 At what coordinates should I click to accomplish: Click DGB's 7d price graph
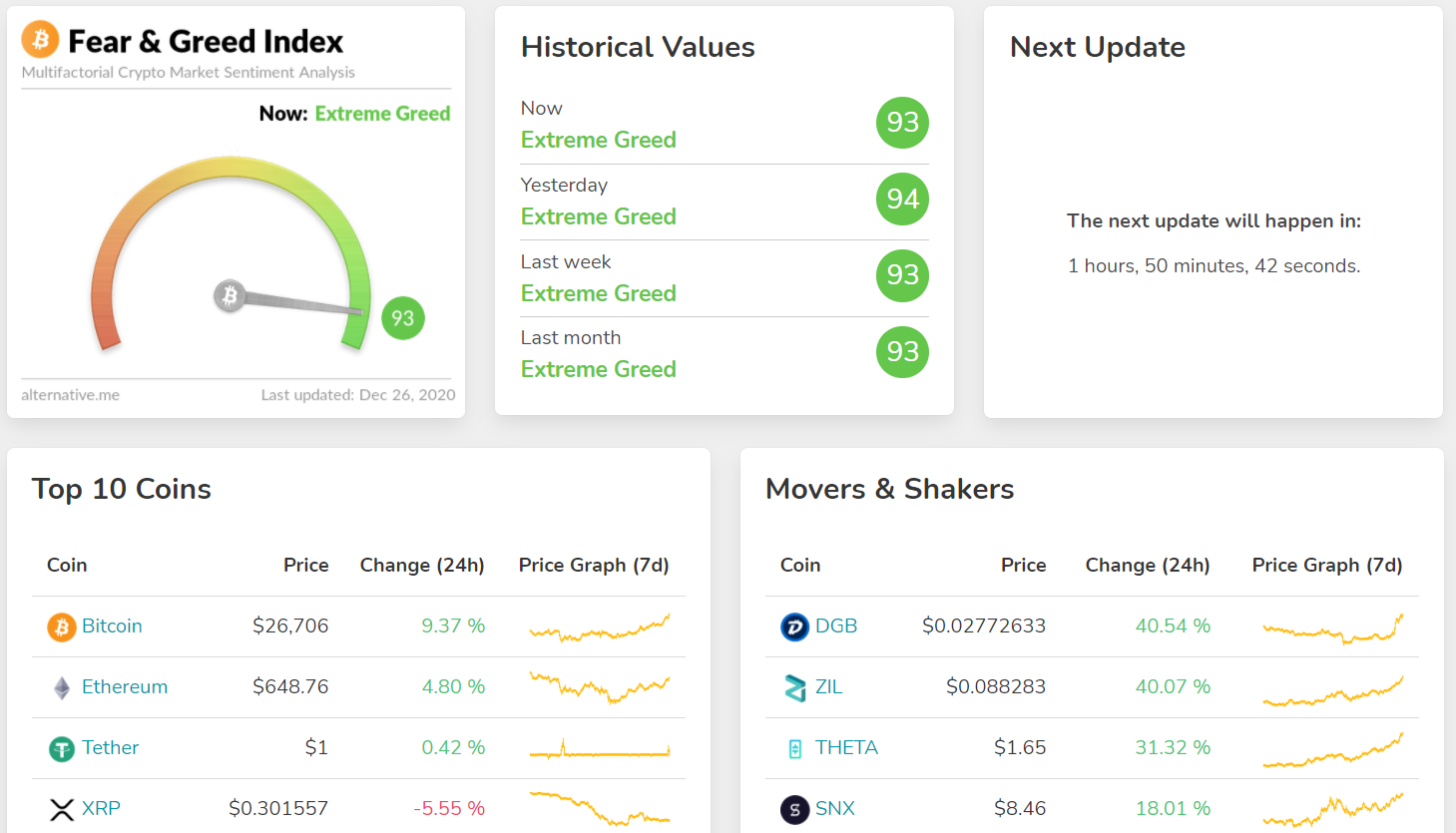click(1333, 628)
